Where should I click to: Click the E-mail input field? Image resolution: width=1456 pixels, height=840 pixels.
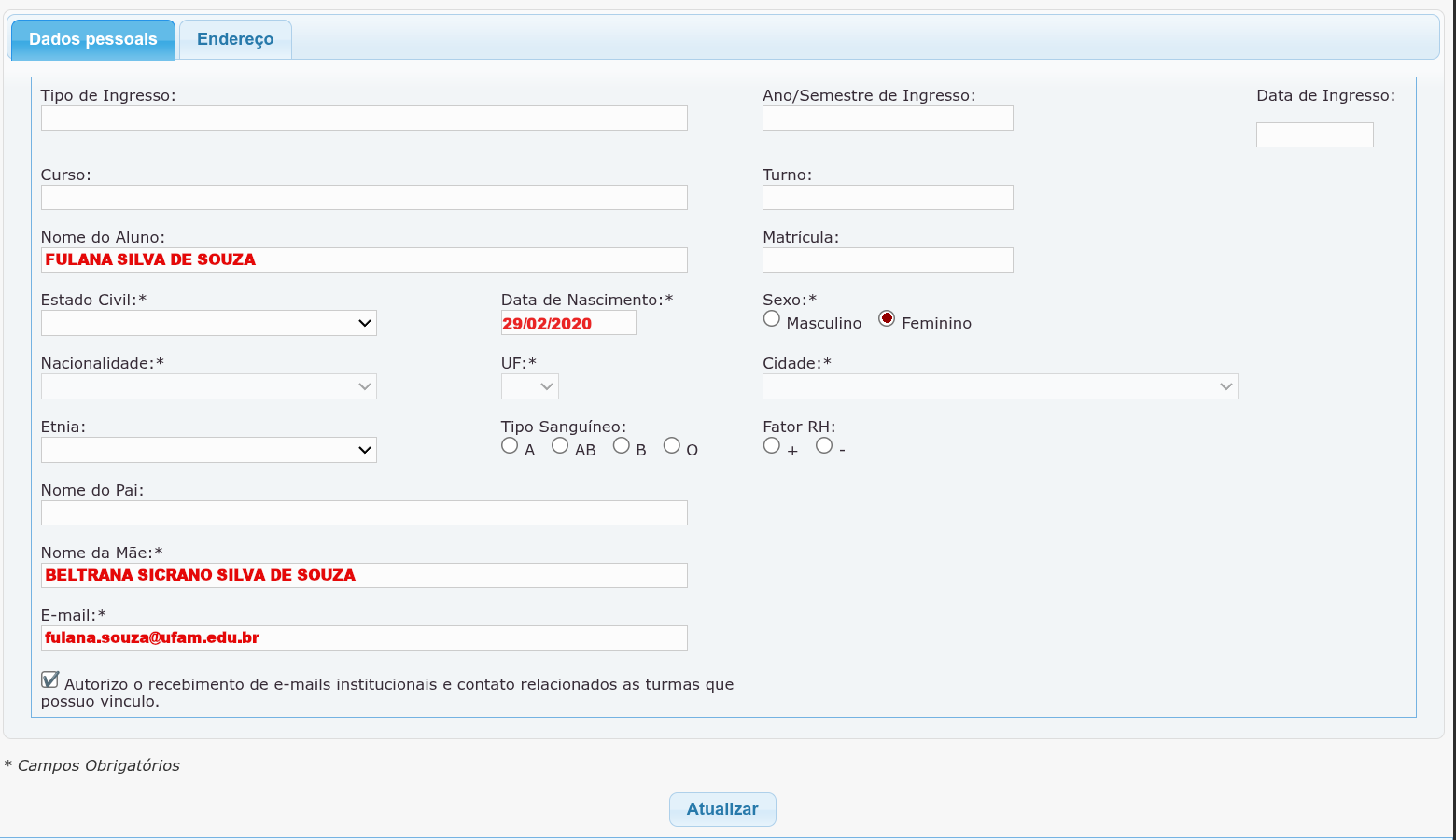tap(364, 637)
